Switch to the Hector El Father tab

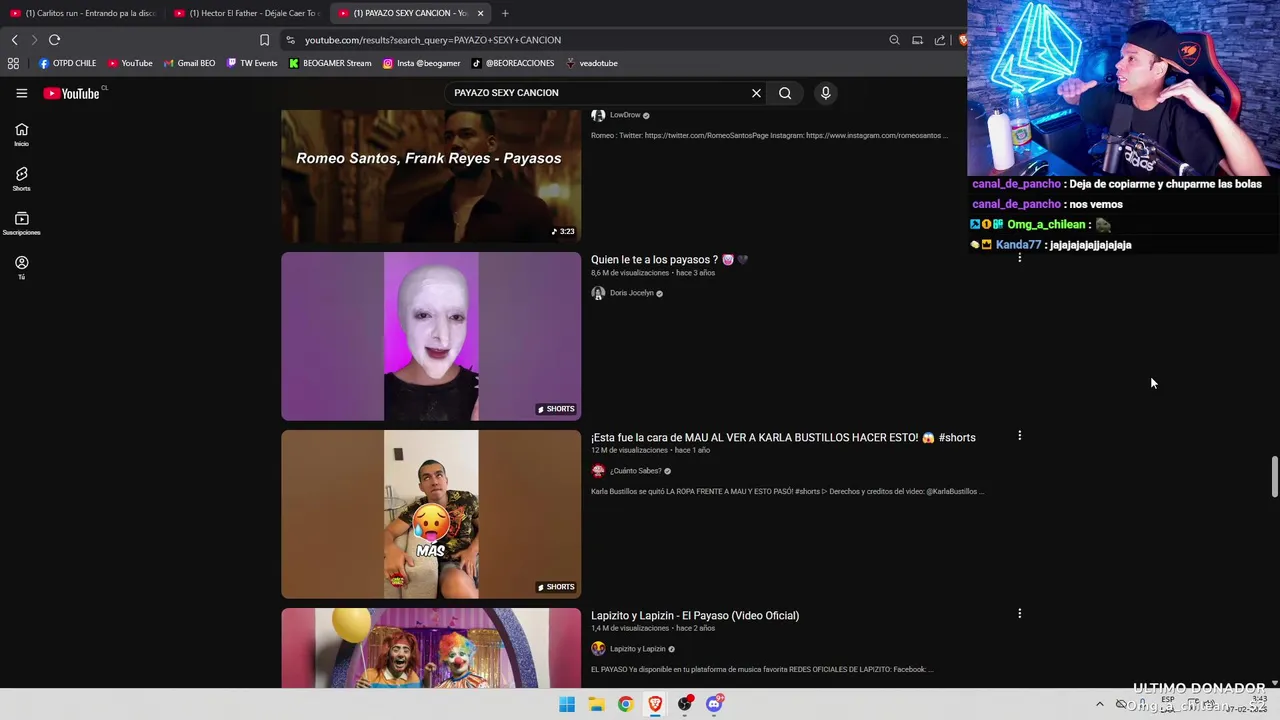tap(247, 13)
